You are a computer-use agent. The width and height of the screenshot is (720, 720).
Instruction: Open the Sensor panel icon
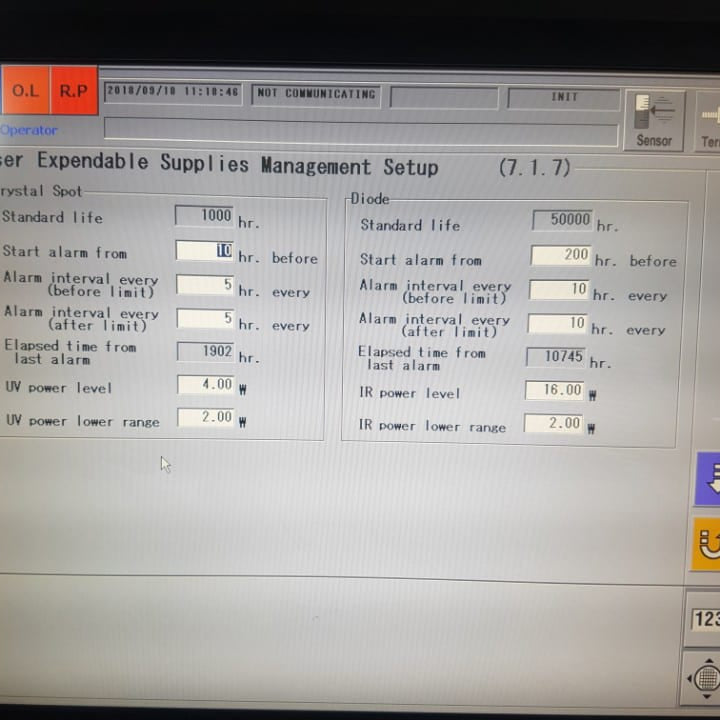coord(654,121)
